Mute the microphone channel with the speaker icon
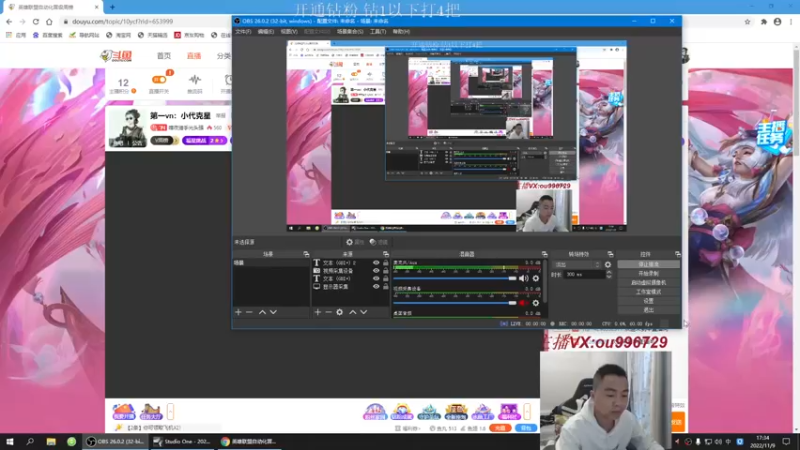This screenshot has width=800, height=450. pos(523,279)
